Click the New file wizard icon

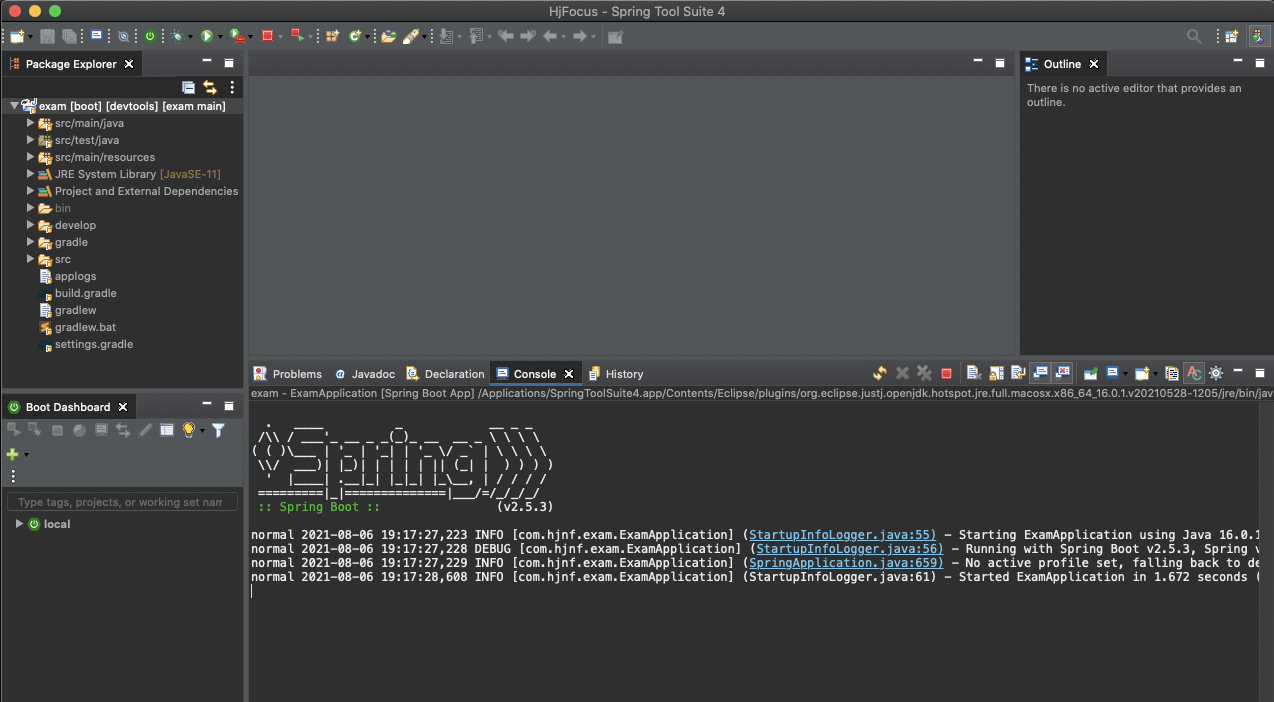16,36
